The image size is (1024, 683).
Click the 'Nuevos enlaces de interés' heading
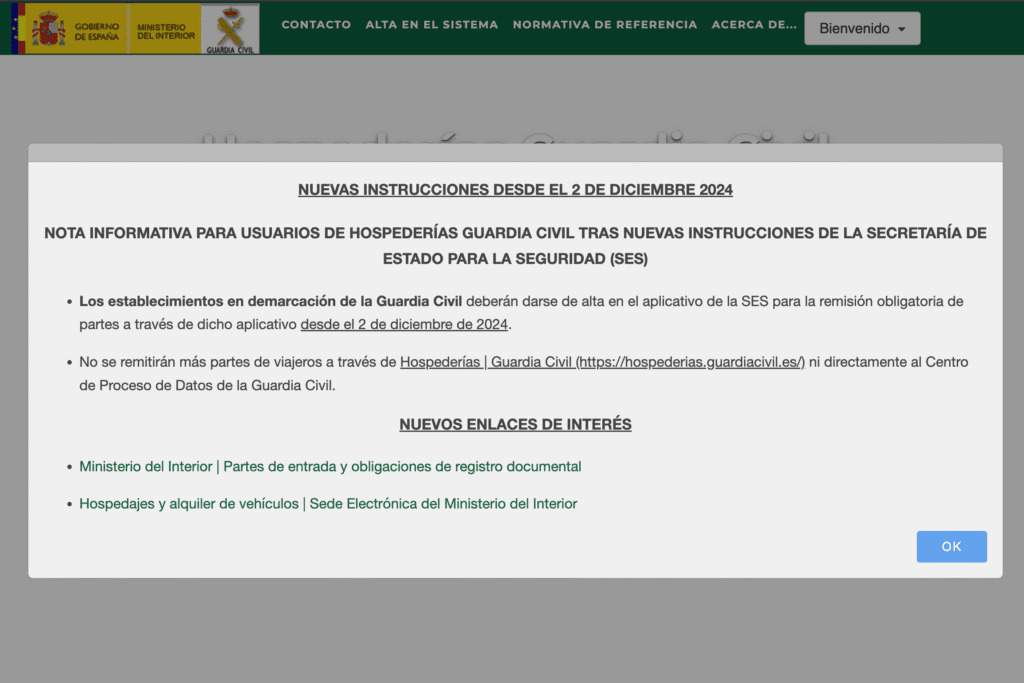pos(515,424)
